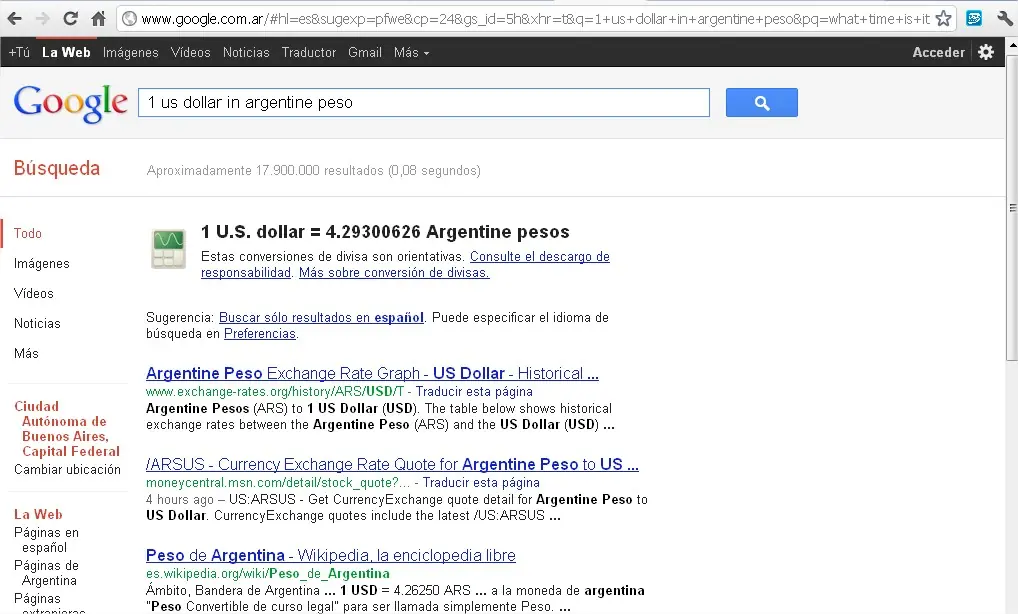
Task: Open the Preferencias link
Action: click(x=260, y=334)
